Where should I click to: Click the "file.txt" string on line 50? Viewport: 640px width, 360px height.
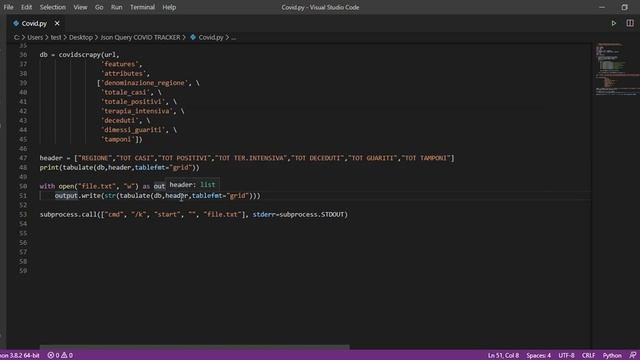point(97,186)
